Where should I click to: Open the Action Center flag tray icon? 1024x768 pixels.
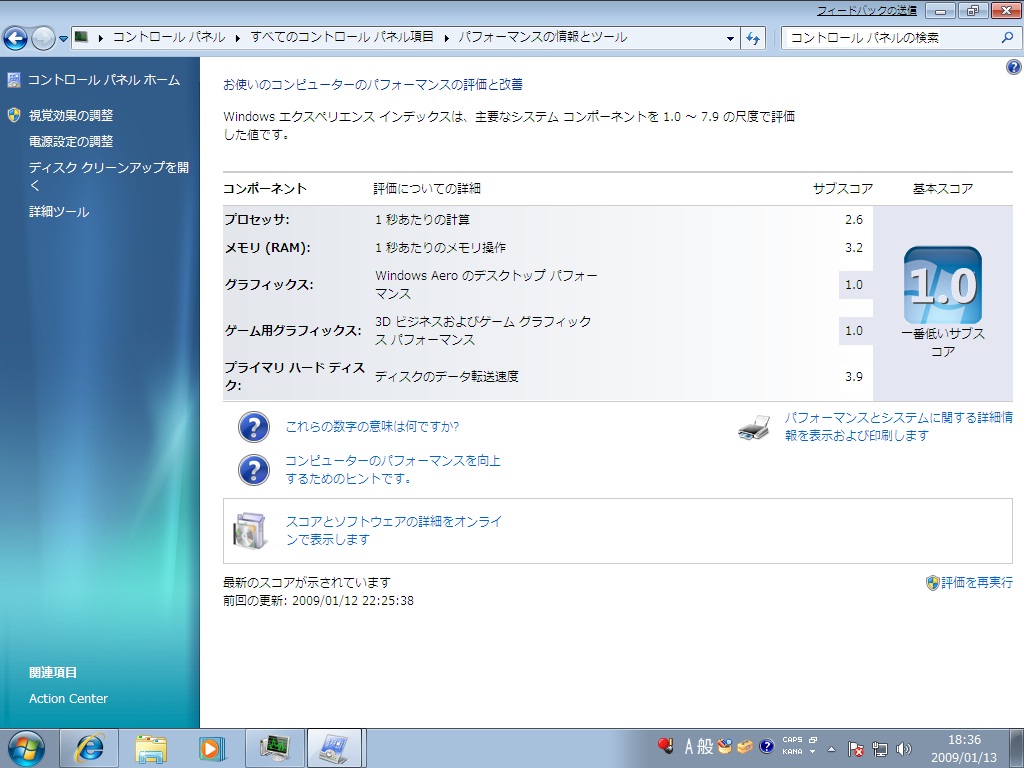pyautogui.click(x=856, y=749)
